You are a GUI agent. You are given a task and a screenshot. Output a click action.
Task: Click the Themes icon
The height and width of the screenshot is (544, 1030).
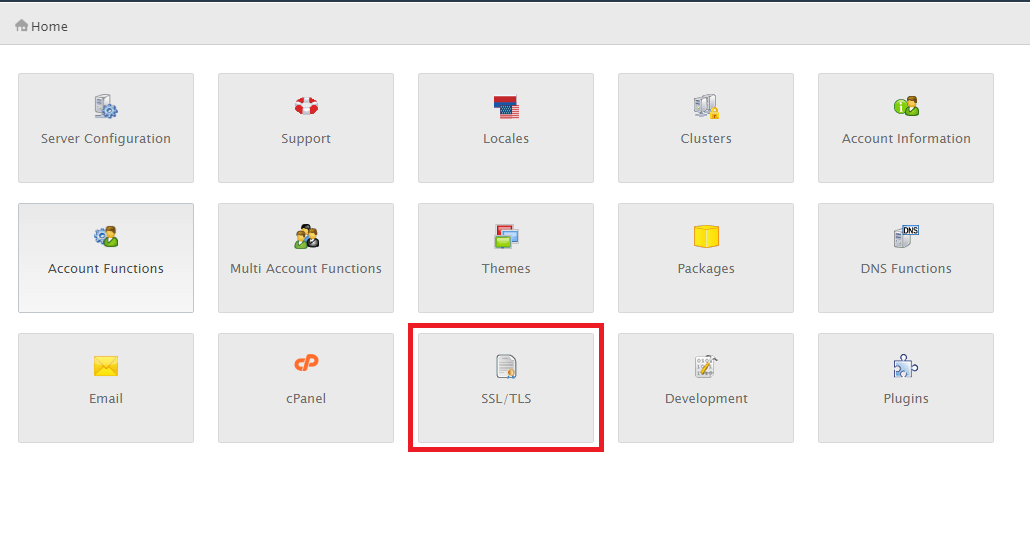pos(506,237)
